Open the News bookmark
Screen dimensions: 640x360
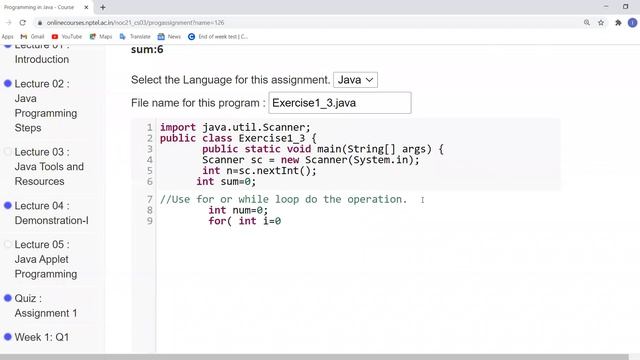[x=169, y=37]
